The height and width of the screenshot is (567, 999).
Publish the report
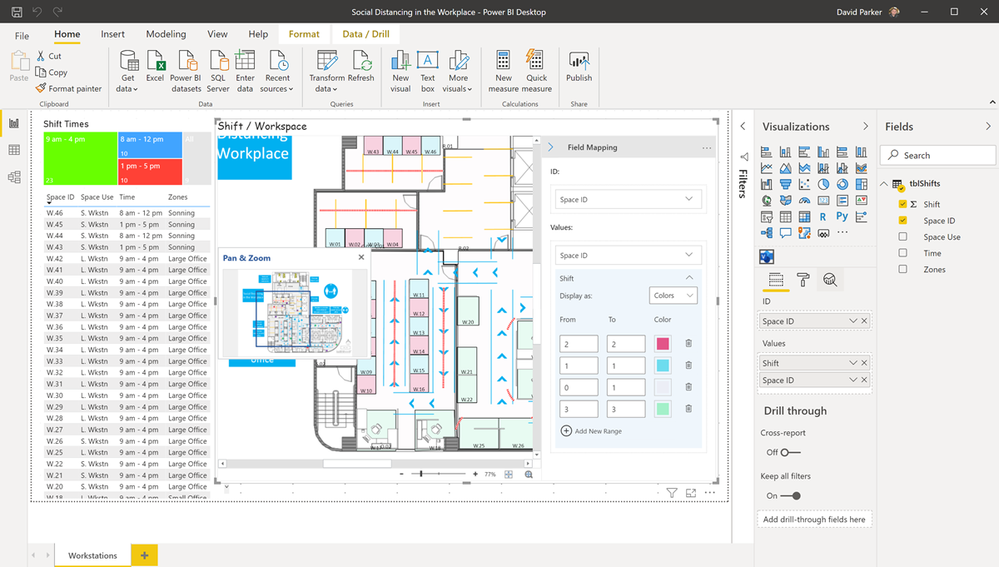click(x=579, y=66)
